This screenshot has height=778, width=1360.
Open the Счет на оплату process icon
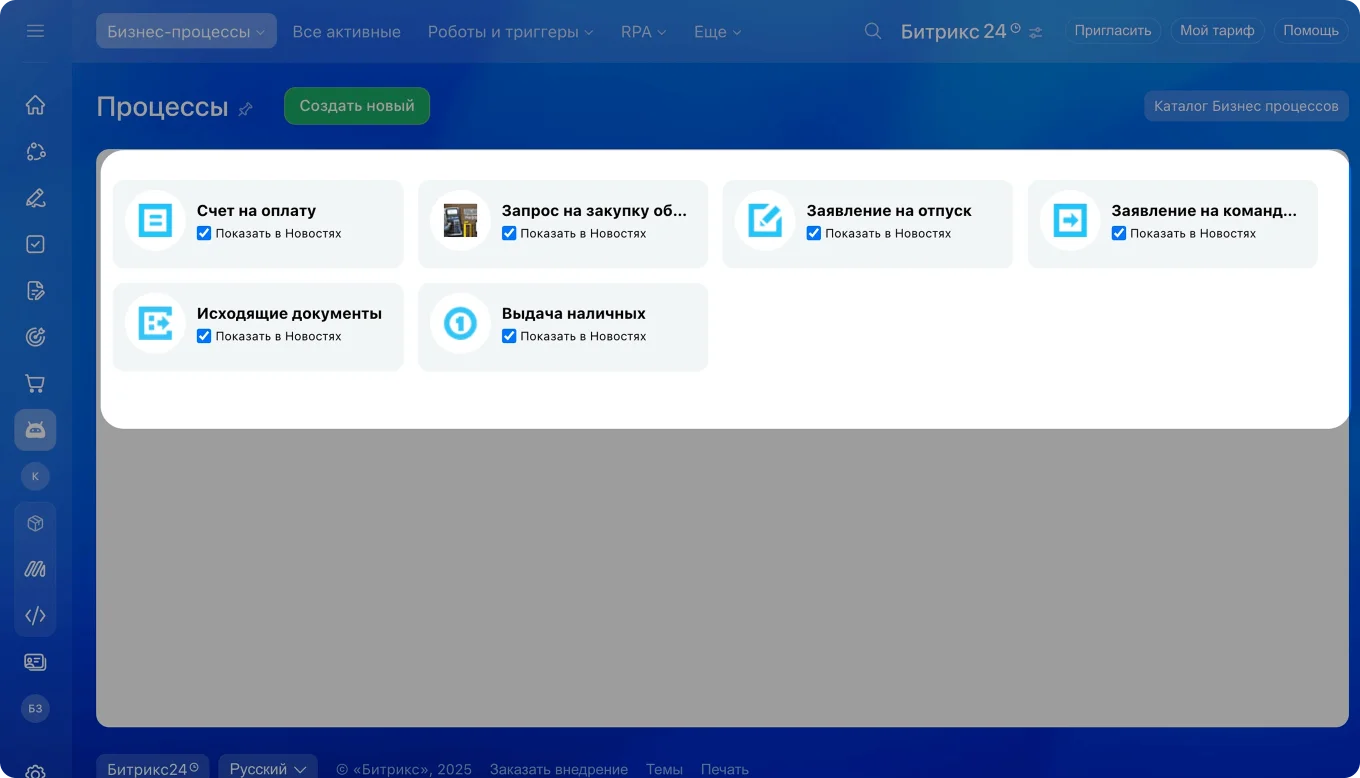(x=155, y=220)
